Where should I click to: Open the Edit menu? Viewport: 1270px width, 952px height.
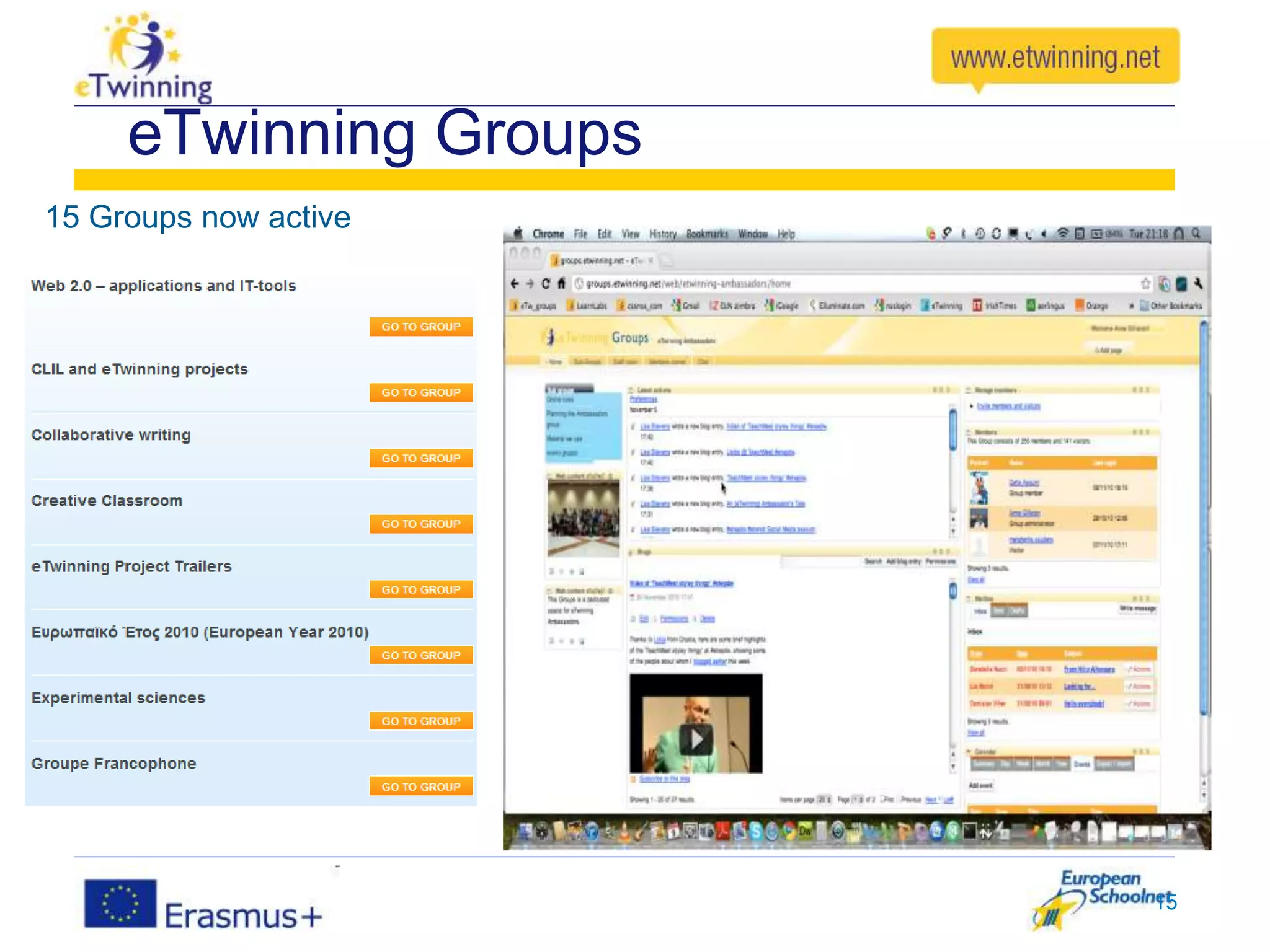[605, 234]
